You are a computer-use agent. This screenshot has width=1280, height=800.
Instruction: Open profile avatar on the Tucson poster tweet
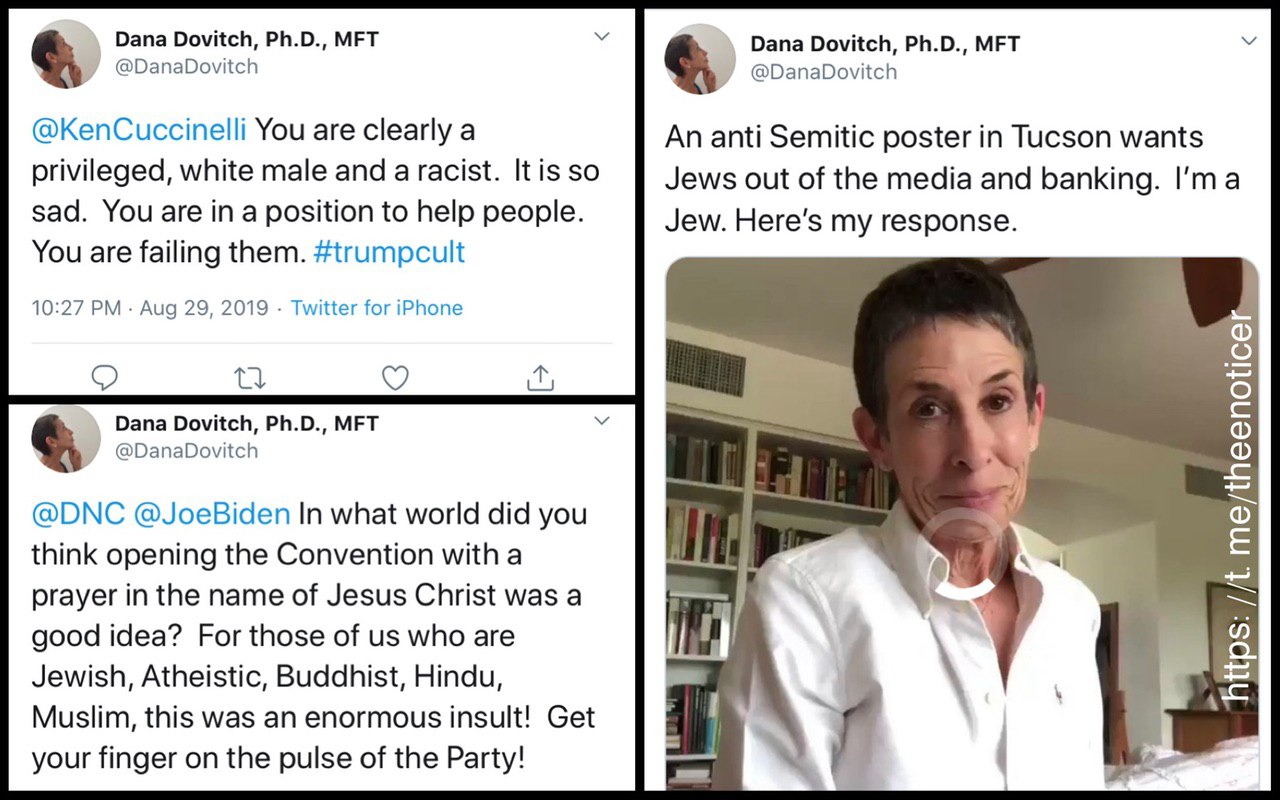[x=700, y=59]
